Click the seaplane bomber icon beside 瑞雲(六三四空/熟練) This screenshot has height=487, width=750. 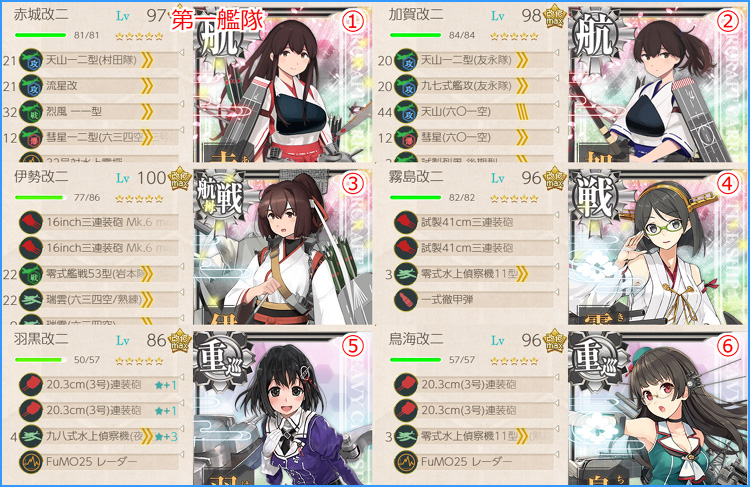(31, 300)
